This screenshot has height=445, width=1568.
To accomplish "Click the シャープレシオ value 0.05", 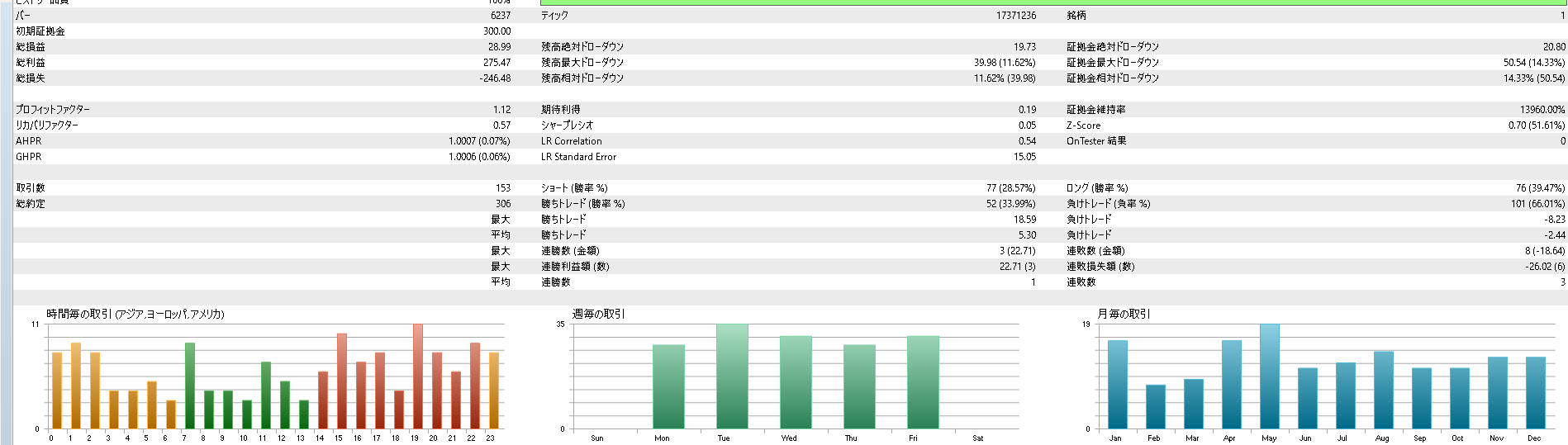I will (x=1027, y=125).
